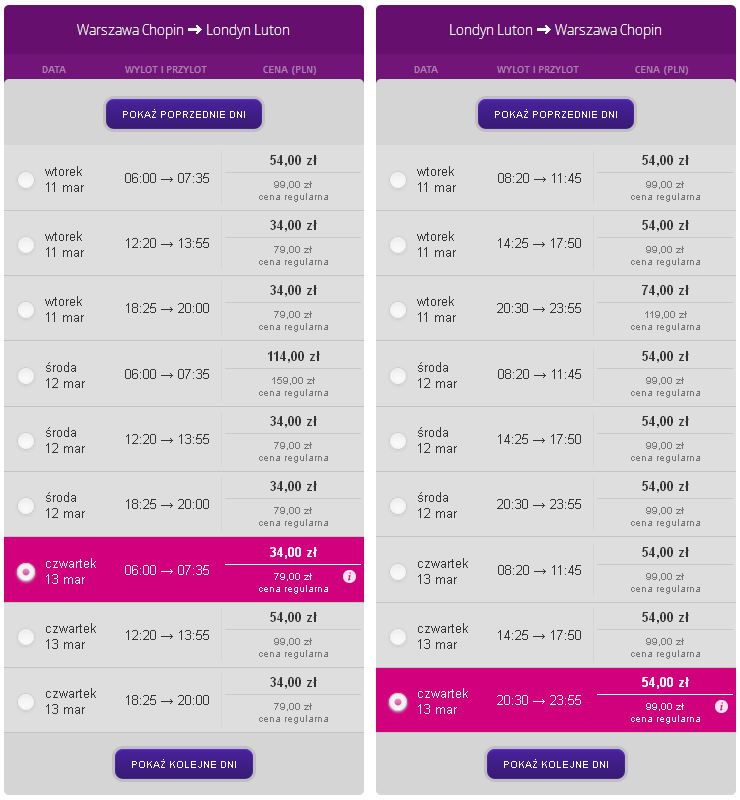Show previous days for Warszawa to Luton

(184, 114)
